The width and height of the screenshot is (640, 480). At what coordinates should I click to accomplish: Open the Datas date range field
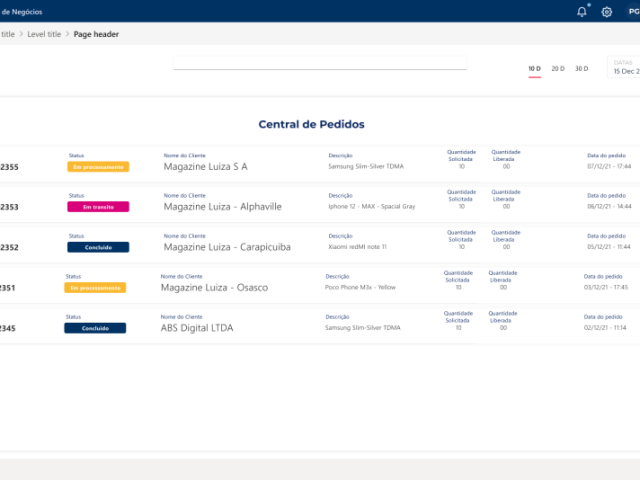[x=624, y=67]
